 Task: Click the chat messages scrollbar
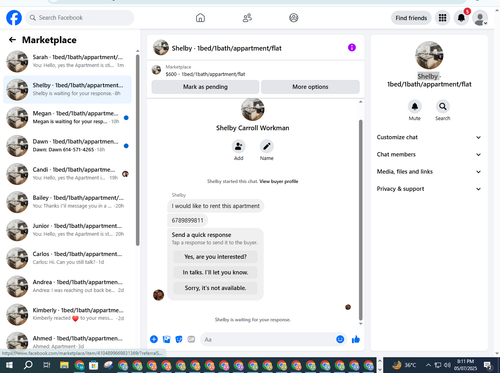coord(360,220)
